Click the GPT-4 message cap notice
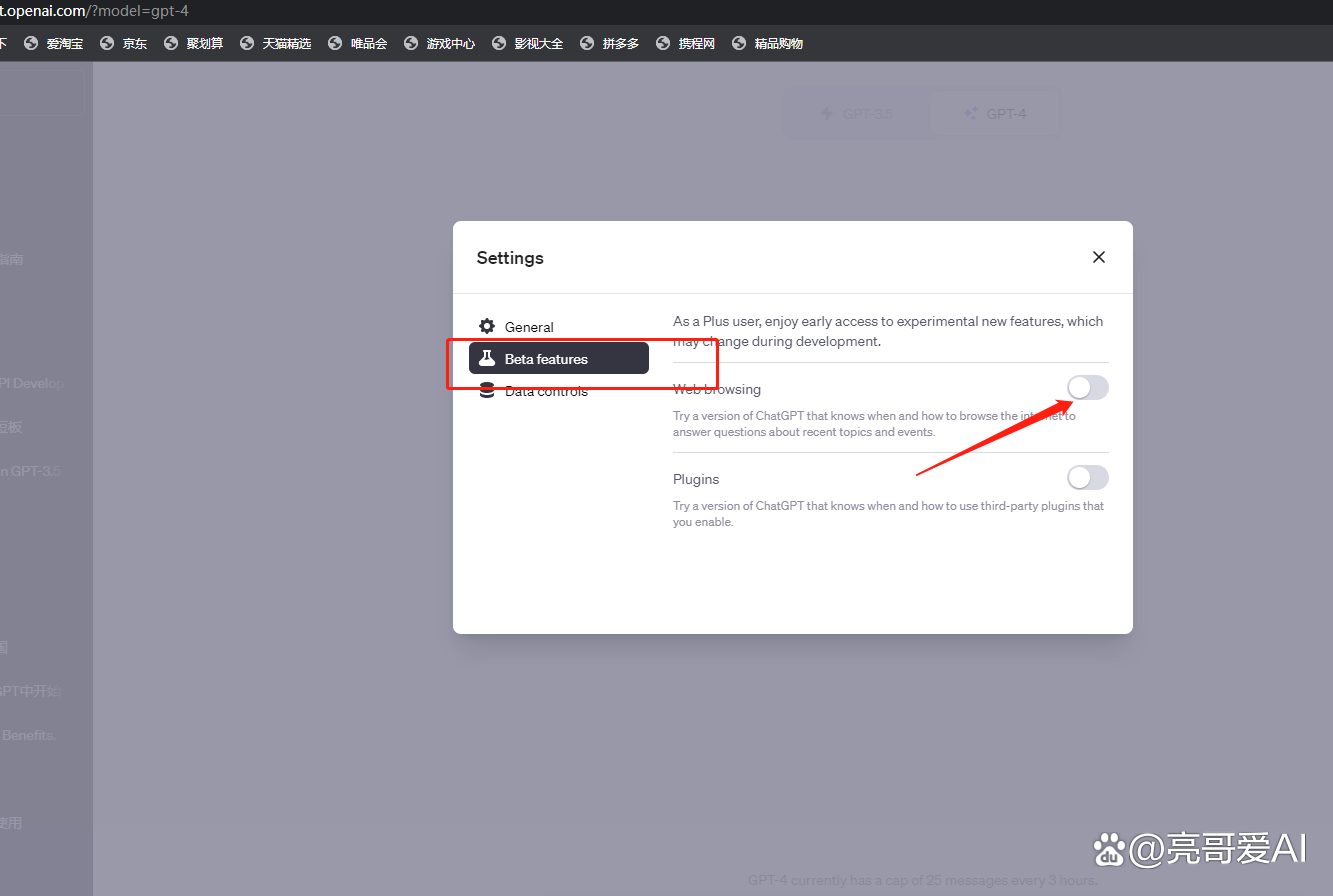The width and height of the screenshot is (1333, 896). [923, 881]
